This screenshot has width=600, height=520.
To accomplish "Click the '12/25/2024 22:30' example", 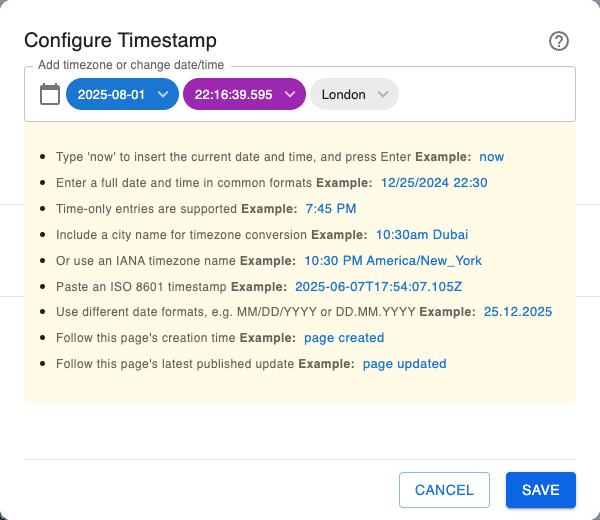I will pyautogui.click(x=434, y=183).
